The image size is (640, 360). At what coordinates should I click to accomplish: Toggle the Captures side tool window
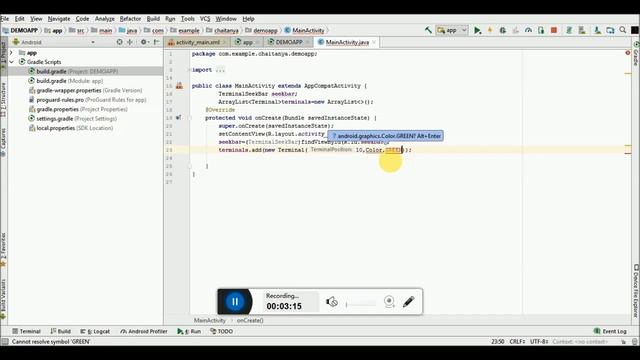point(4,142)
